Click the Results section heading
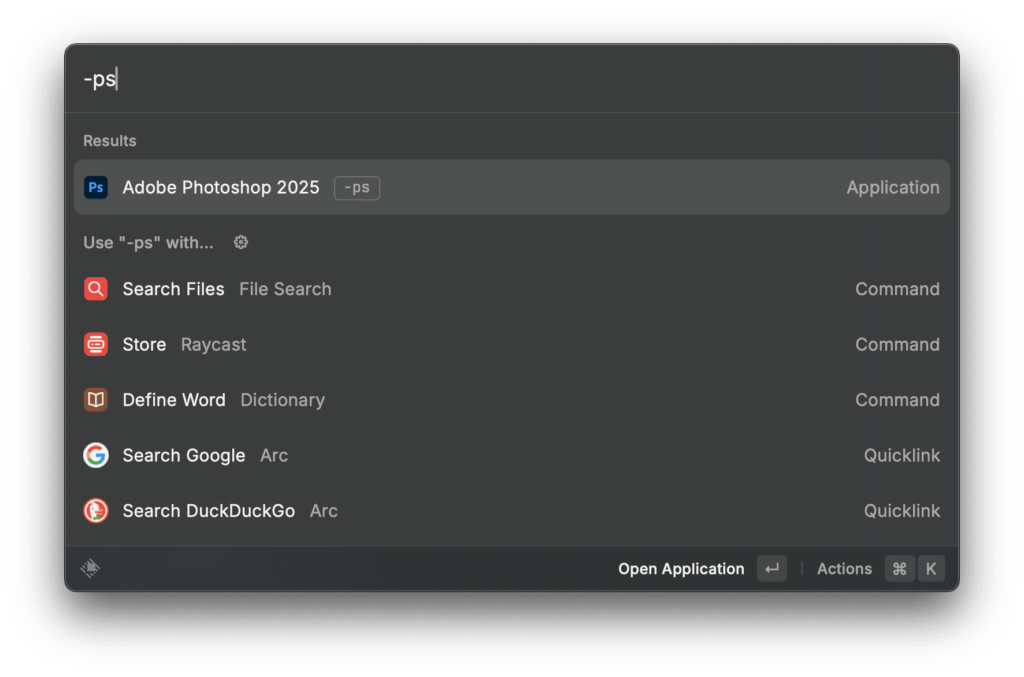 (x=110, y=140)
